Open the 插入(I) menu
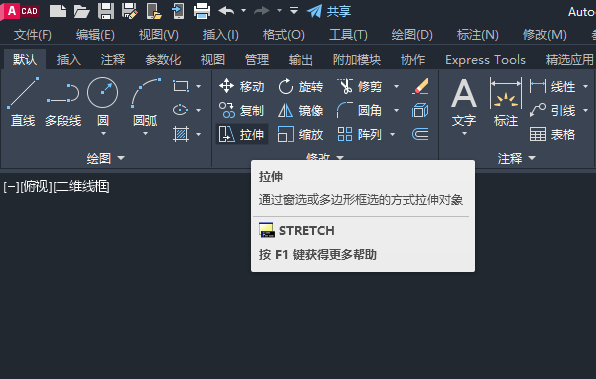 pos(220,35)
